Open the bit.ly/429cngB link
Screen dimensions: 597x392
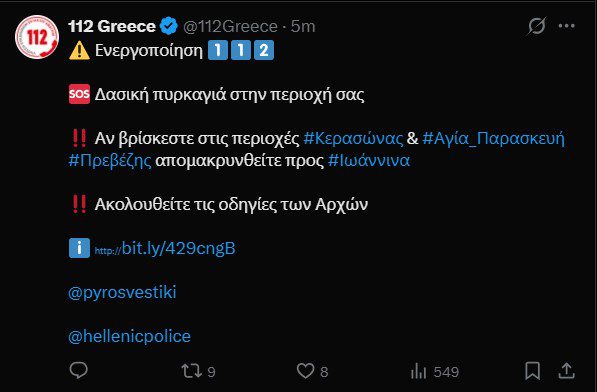pos(165,249)
